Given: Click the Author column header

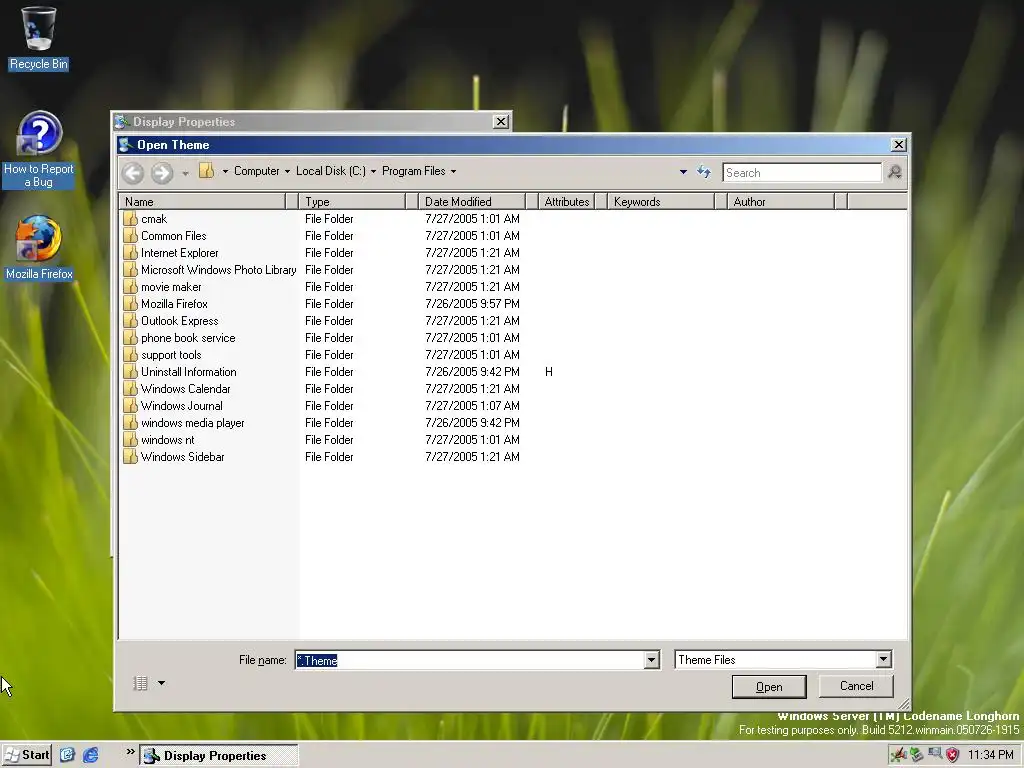Looking at the screenshot, I should tap(780, 202).
